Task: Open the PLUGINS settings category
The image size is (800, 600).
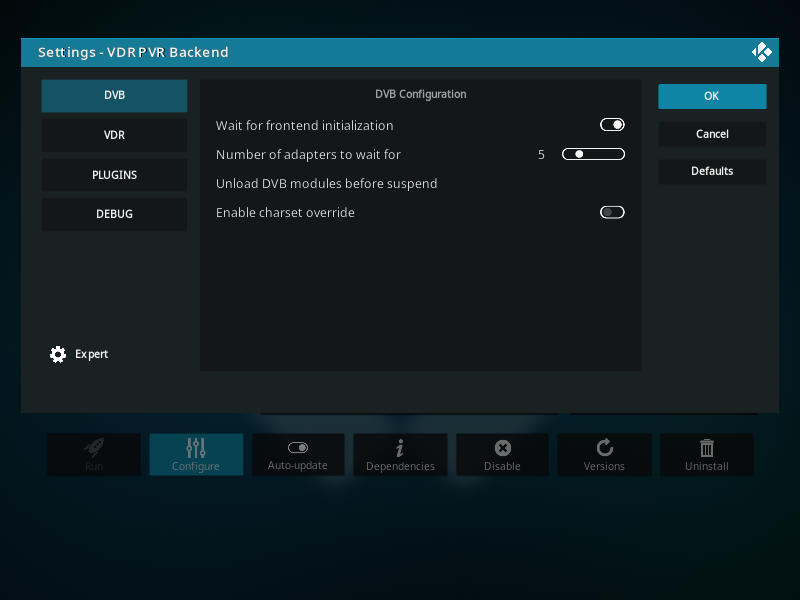Action: tap(114, 175)
